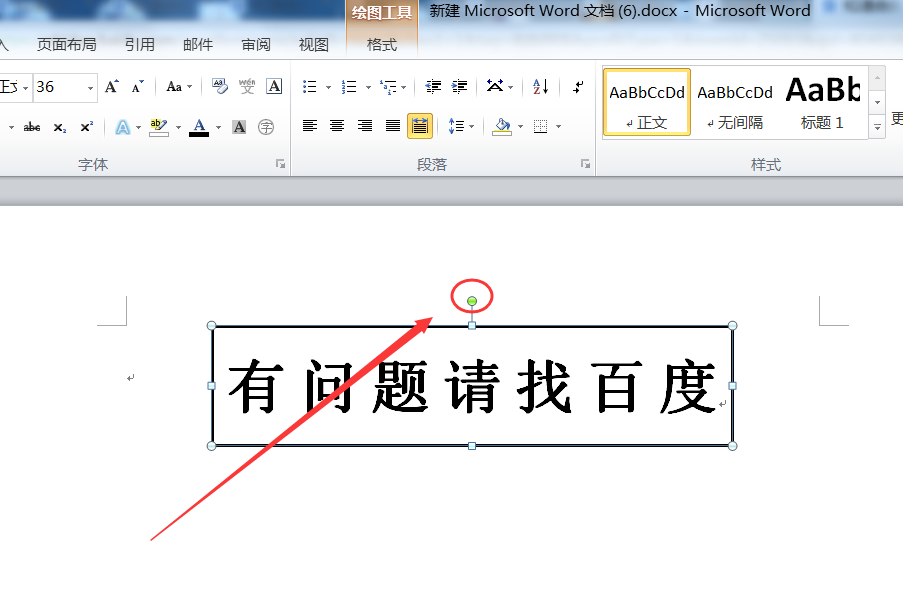Click the Multilevel List icon
Image resolution: width=903 pixels, height=601 pixels.
pyautogui.click(x=388, y=87)
